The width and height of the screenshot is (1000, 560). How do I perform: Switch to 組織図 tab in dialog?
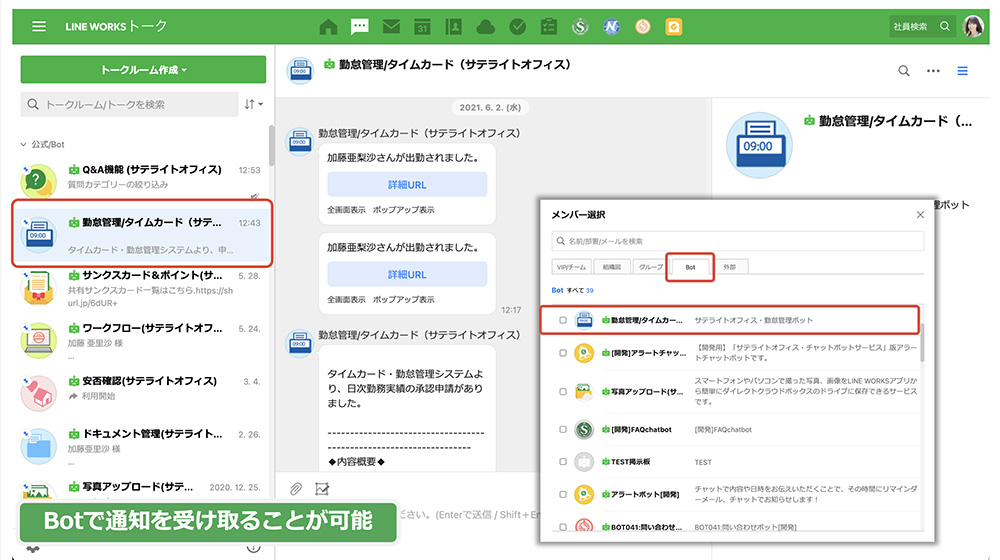(x=612, y=267)
